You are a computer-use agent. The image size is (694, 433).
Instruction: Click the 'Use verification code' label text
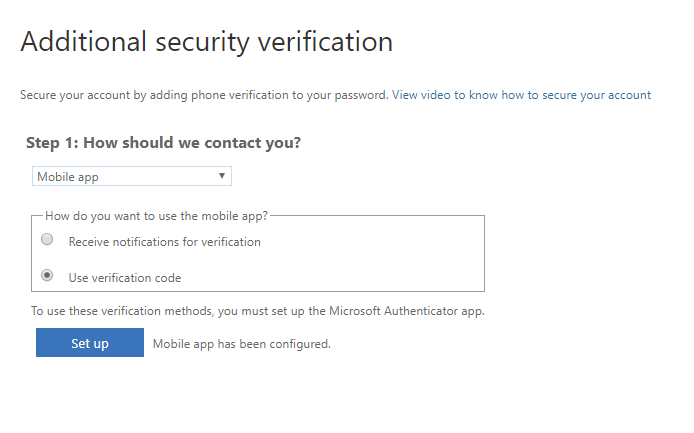click(x=124, y=278)
